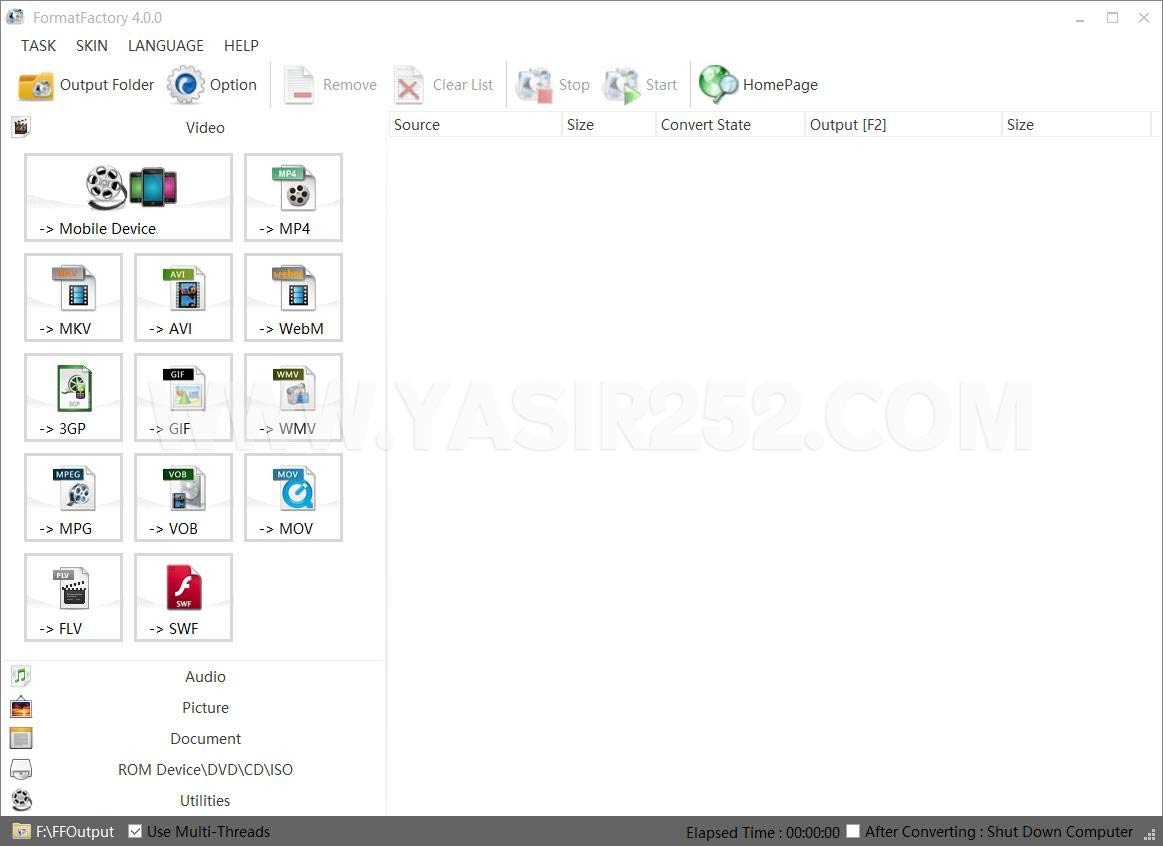Open the SWF converter
Viewport: 1163px width, 846px height.
tap(183, 597)
